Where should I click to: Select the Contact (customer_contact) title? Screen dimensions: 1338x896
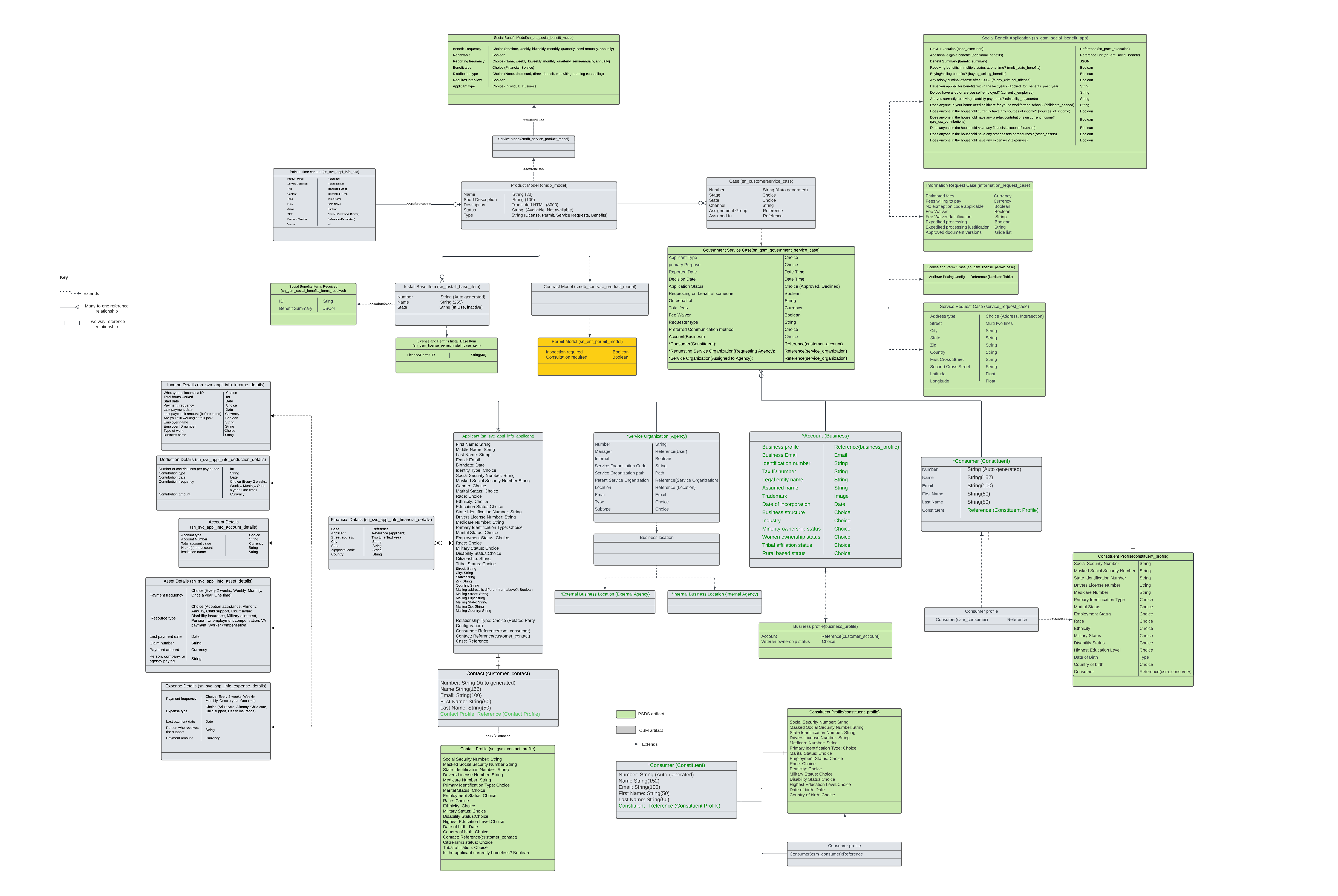click(498, 674)
